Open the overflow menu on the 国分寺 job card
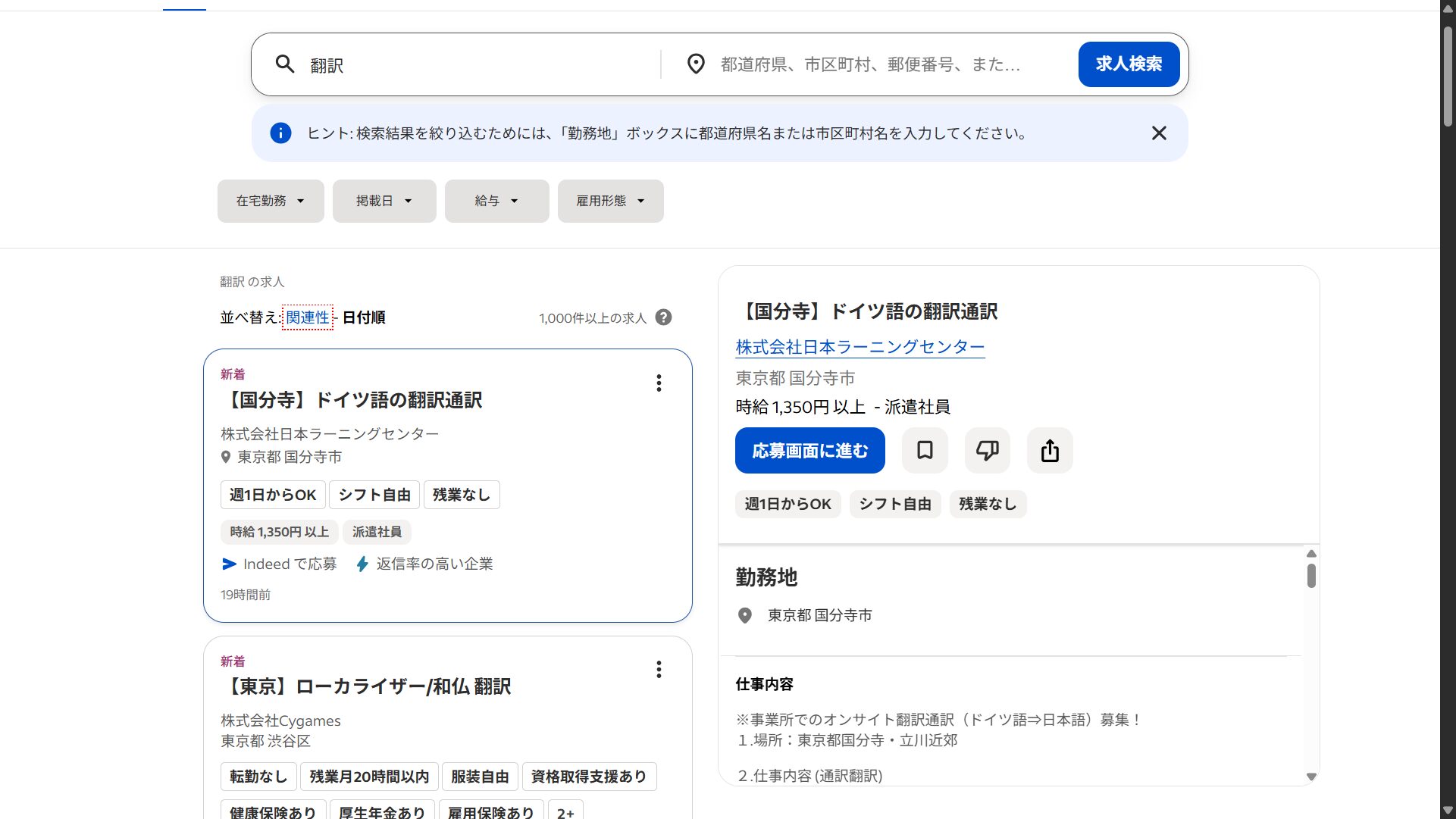 point(659,383)
